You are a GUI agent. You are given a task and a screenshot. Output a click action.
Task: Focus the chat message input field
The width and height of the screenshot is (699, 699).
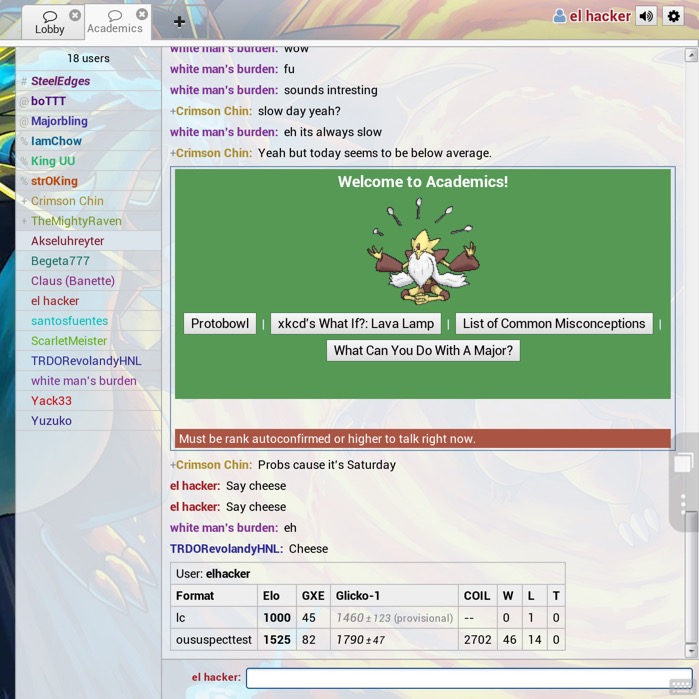coord(469,678)
